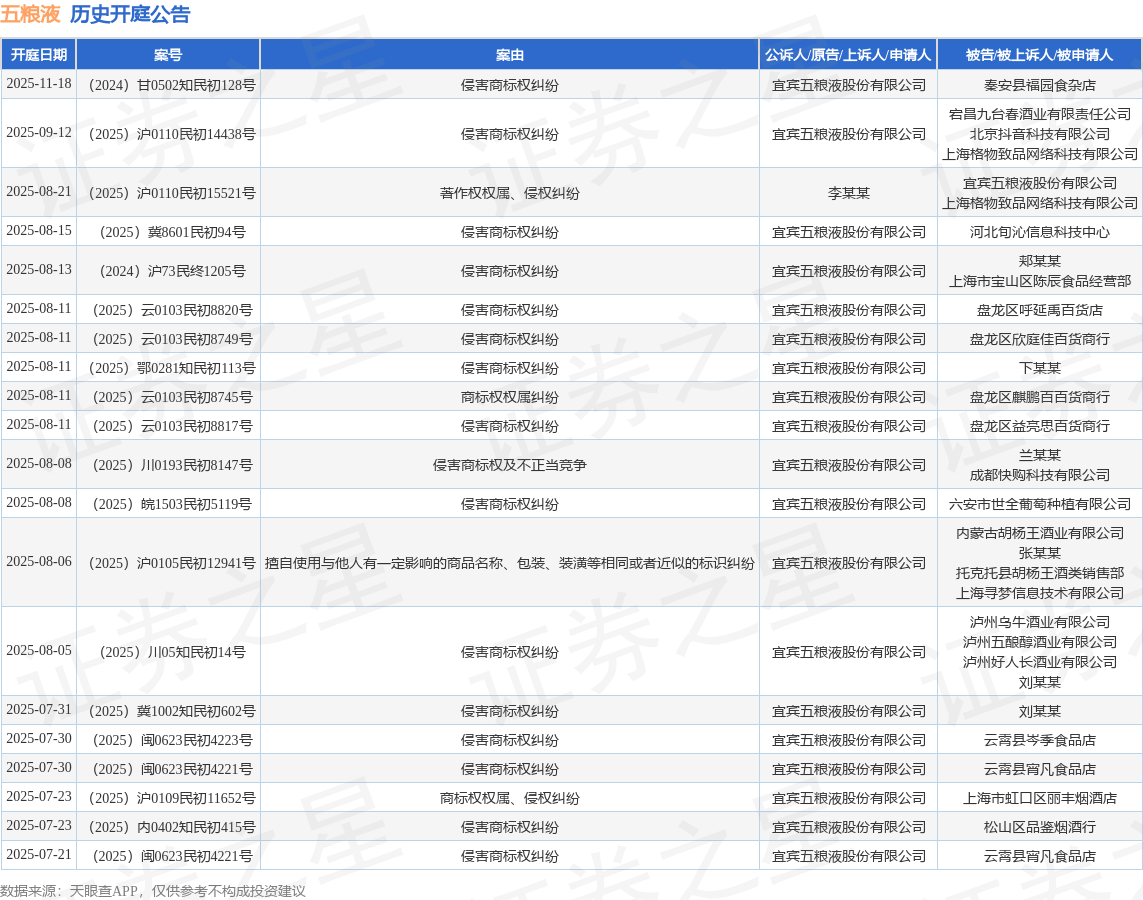
Task: Click defendant 泸州乌牛酒业有限公司
Action: click(x=1039, y=622)
